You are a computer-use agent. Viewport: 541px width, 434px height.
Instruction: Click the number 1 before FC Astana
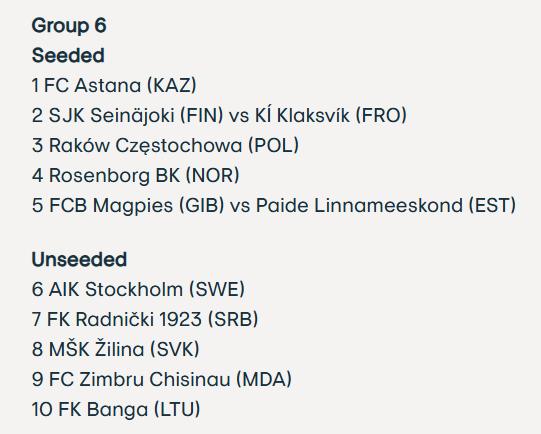pos(35,85)
